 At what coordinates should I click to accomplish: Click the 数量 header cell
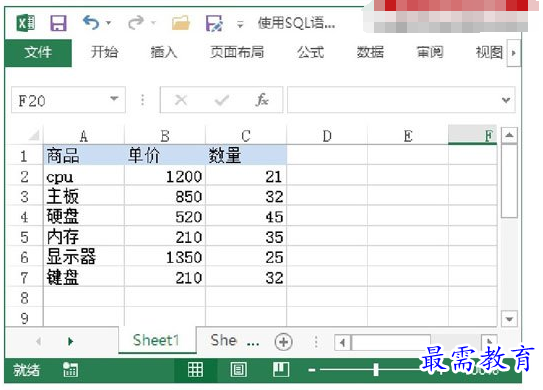pyautogui.click(x=246, y=155)
